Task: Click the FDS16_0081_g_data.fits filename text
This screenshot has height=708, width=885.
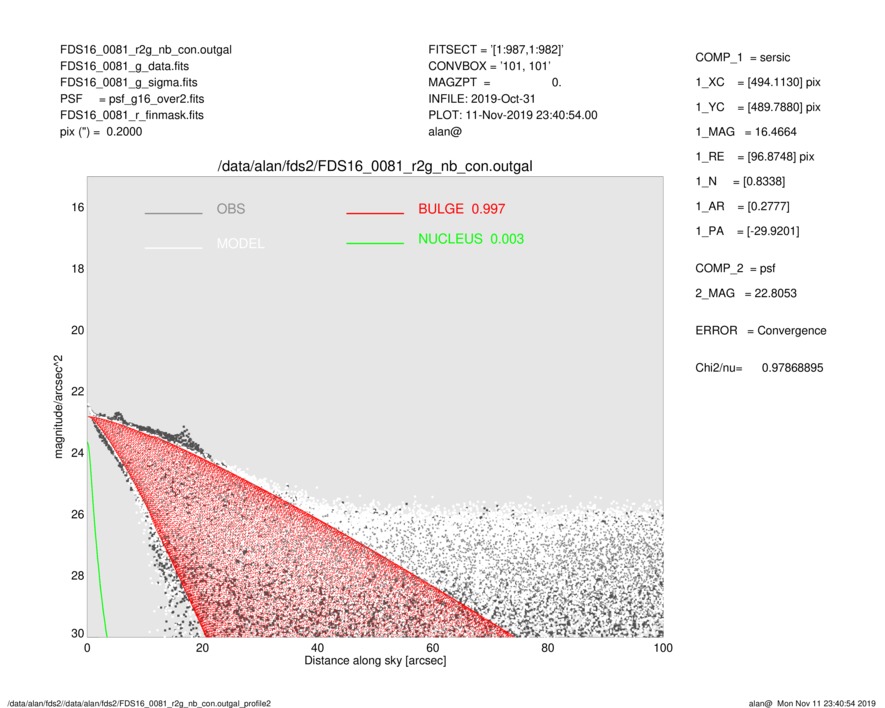Action: tap(124, 66)
